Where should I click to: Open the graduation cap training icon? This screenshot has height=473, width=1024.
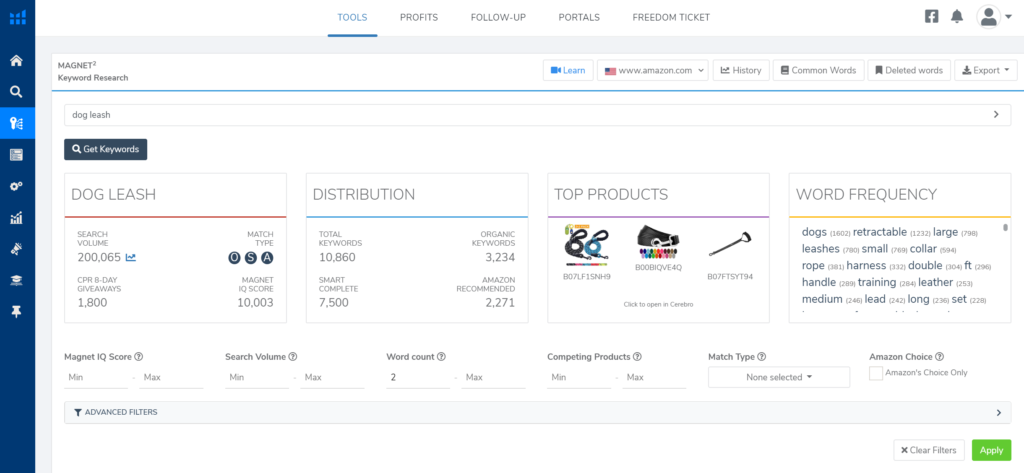(17, 280)
